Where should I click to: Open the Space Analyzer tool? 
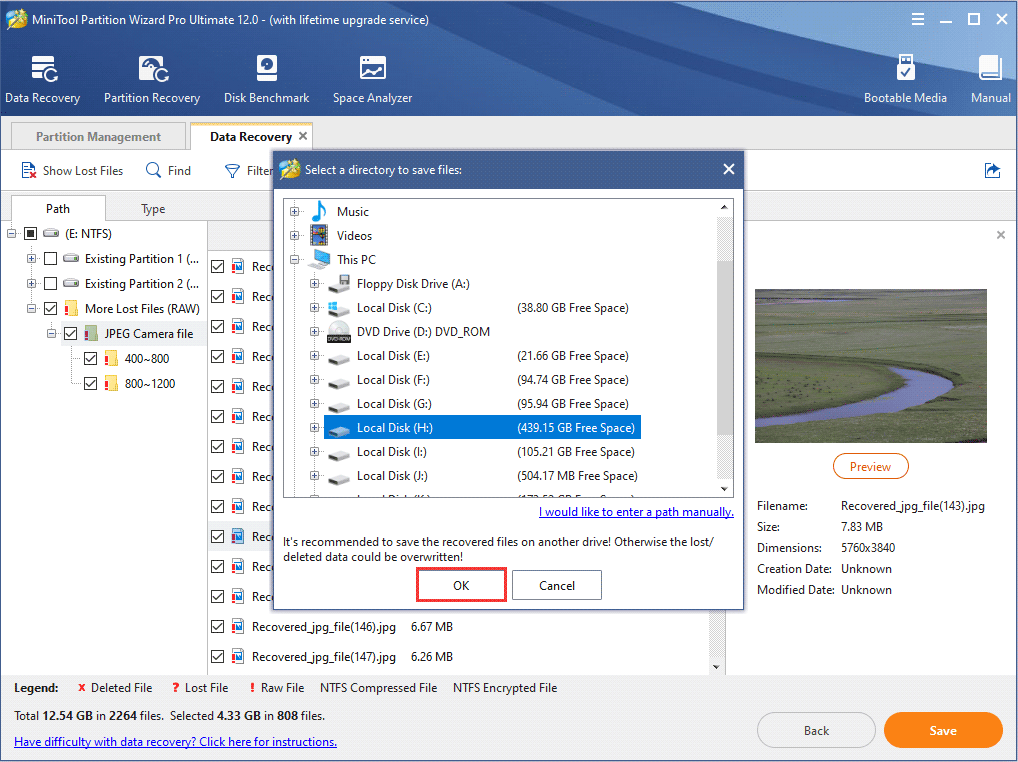(x=373, y=70)
